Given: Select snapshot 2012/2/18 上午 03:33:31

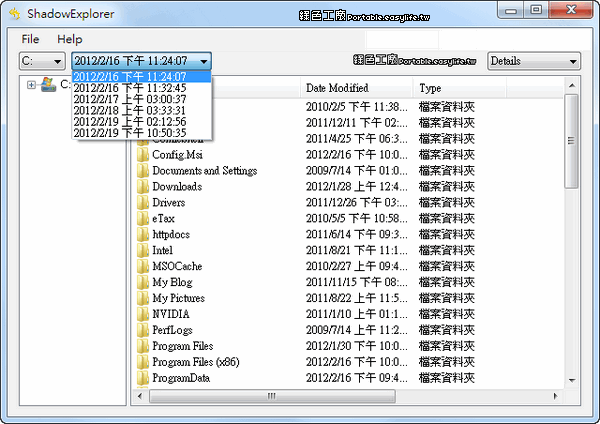Looking at the screenshot, I should coord(141,110).
